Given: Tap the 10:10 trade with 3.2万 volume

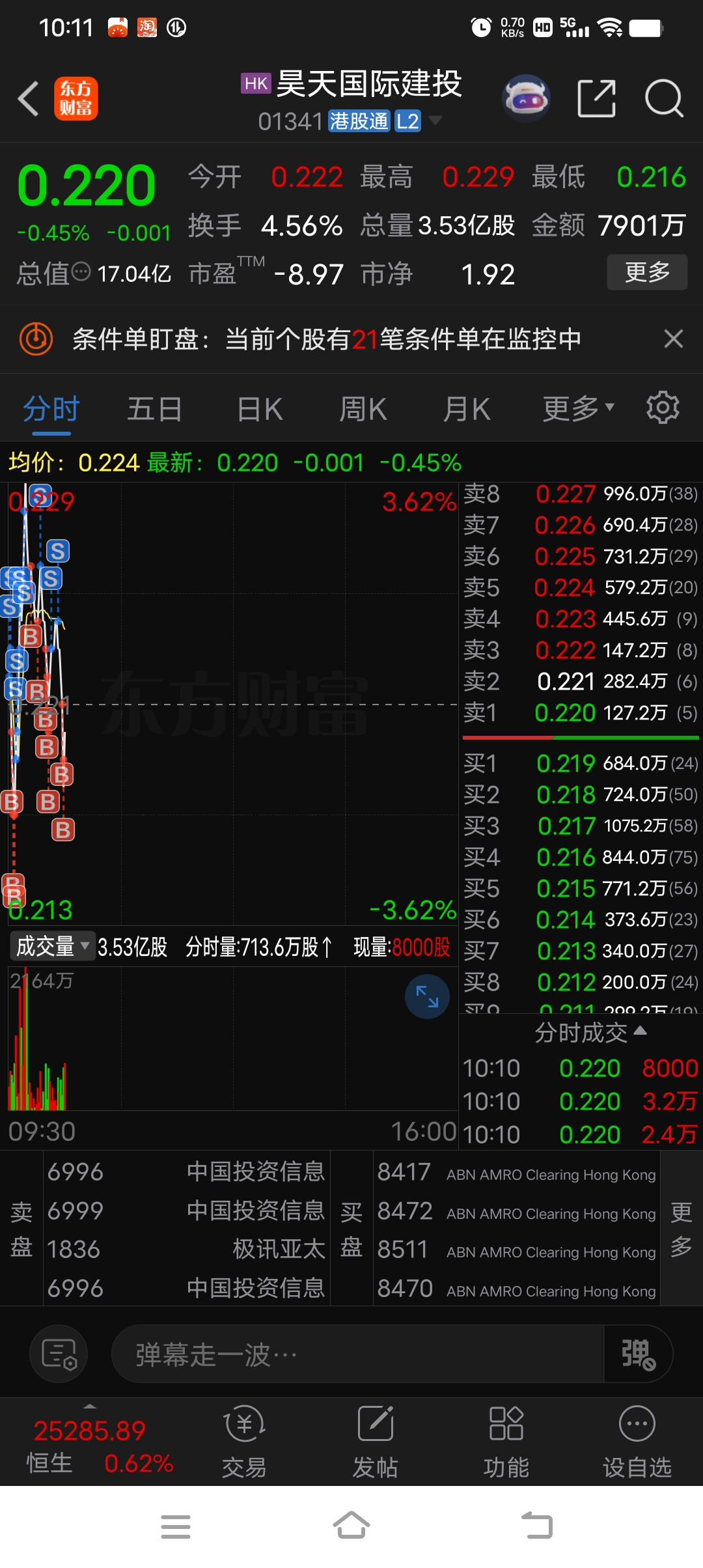Looking at the screenshot, I should pyautogui.click(x=581, y=1102).
